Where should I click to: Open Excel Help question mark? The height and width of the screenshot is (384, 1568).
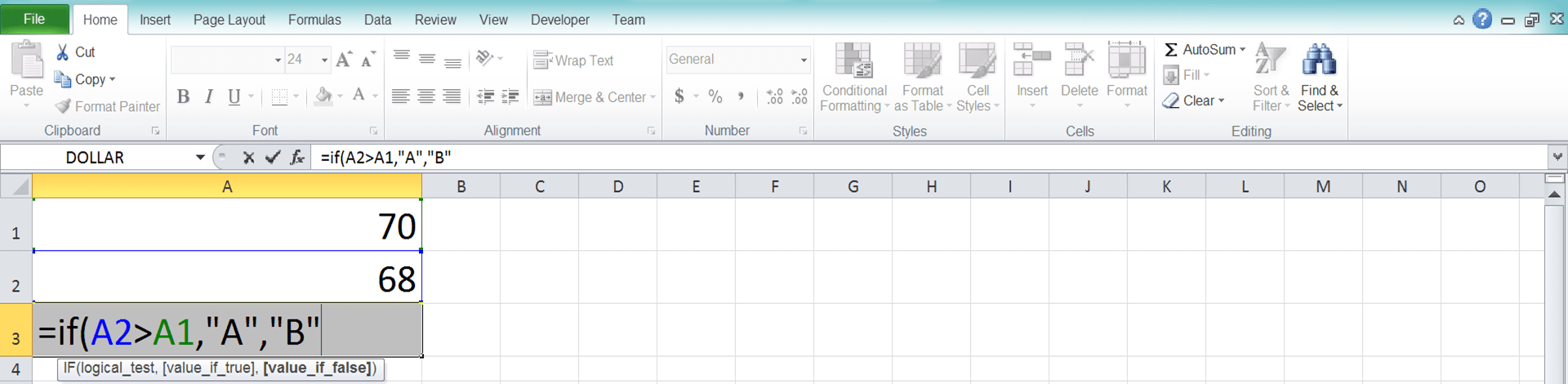1482,19
